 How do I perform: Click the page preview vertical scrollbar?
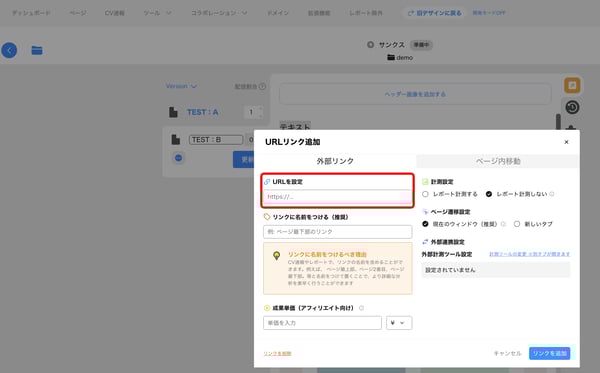[x=558, y=122]
